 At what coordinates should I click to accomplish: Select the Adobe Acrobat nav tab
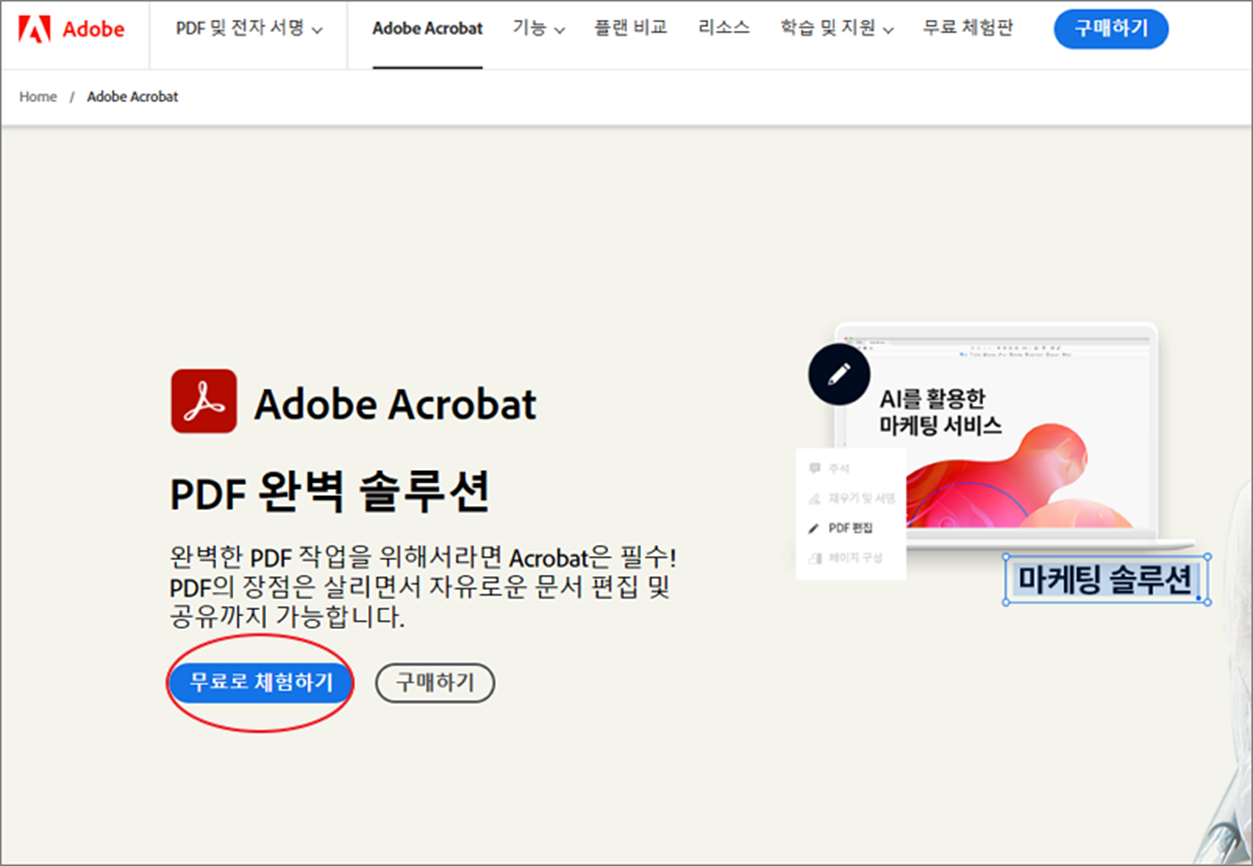tap(427, 29)
